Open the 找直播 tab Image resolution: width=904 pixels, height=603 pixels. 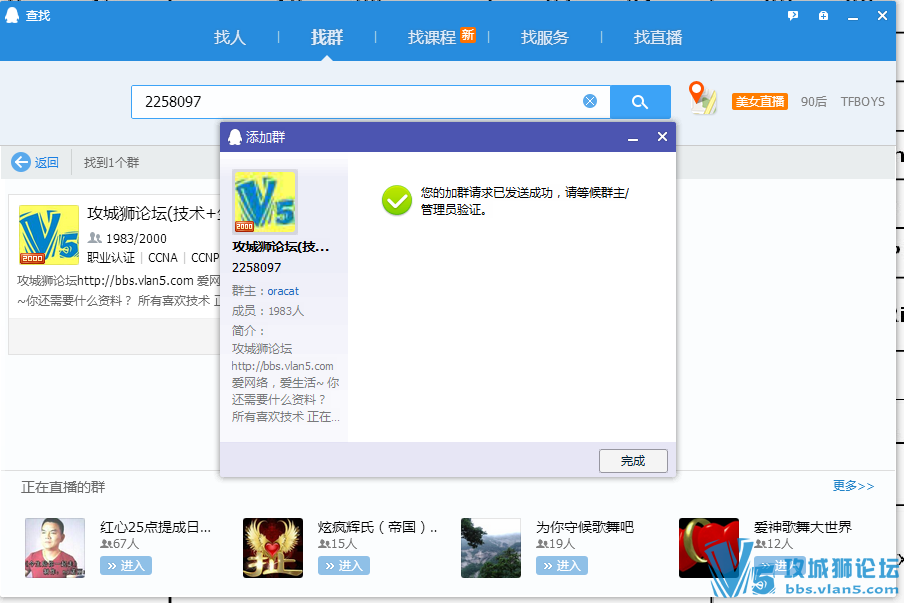(x=658, y=38)
